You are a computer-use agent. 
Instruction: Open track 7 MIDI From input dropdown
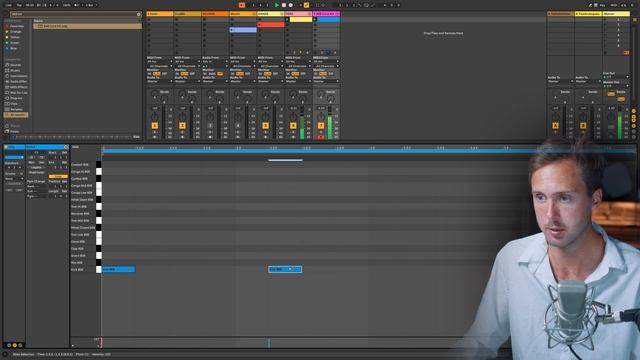coord(326,62)
